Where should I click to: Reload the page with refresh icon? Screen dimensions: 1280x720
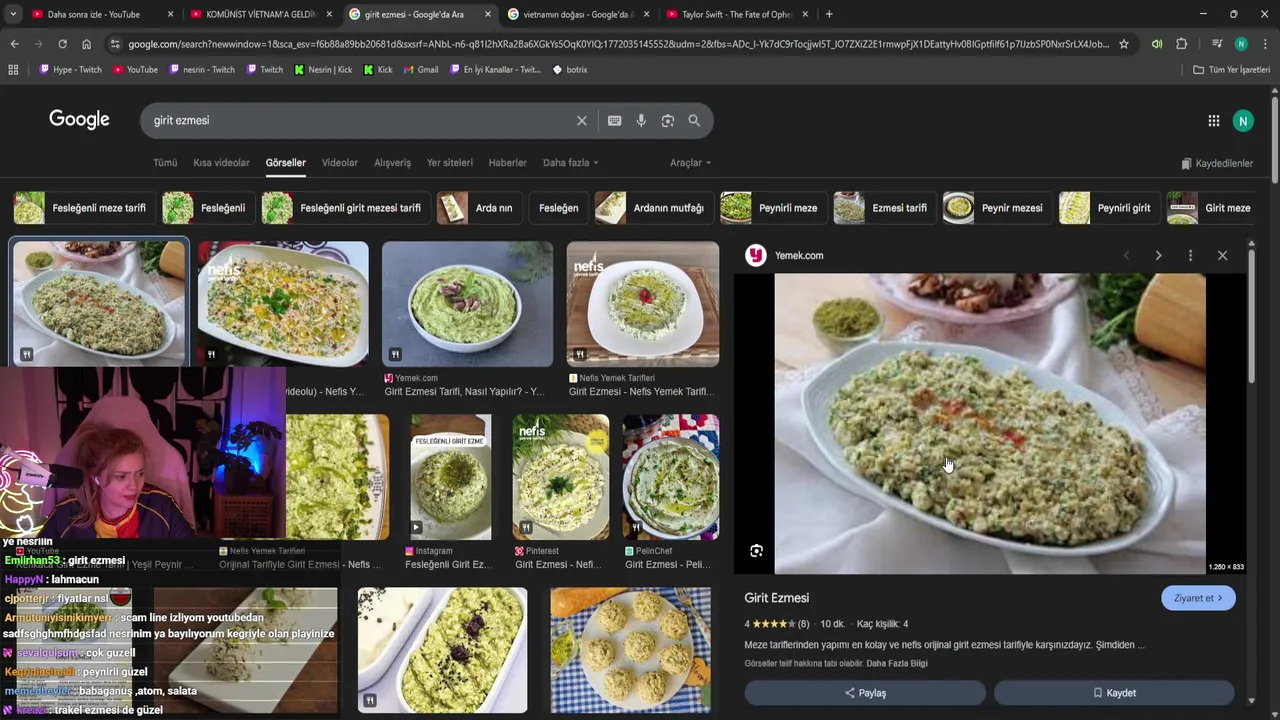[x=62, y=44]
